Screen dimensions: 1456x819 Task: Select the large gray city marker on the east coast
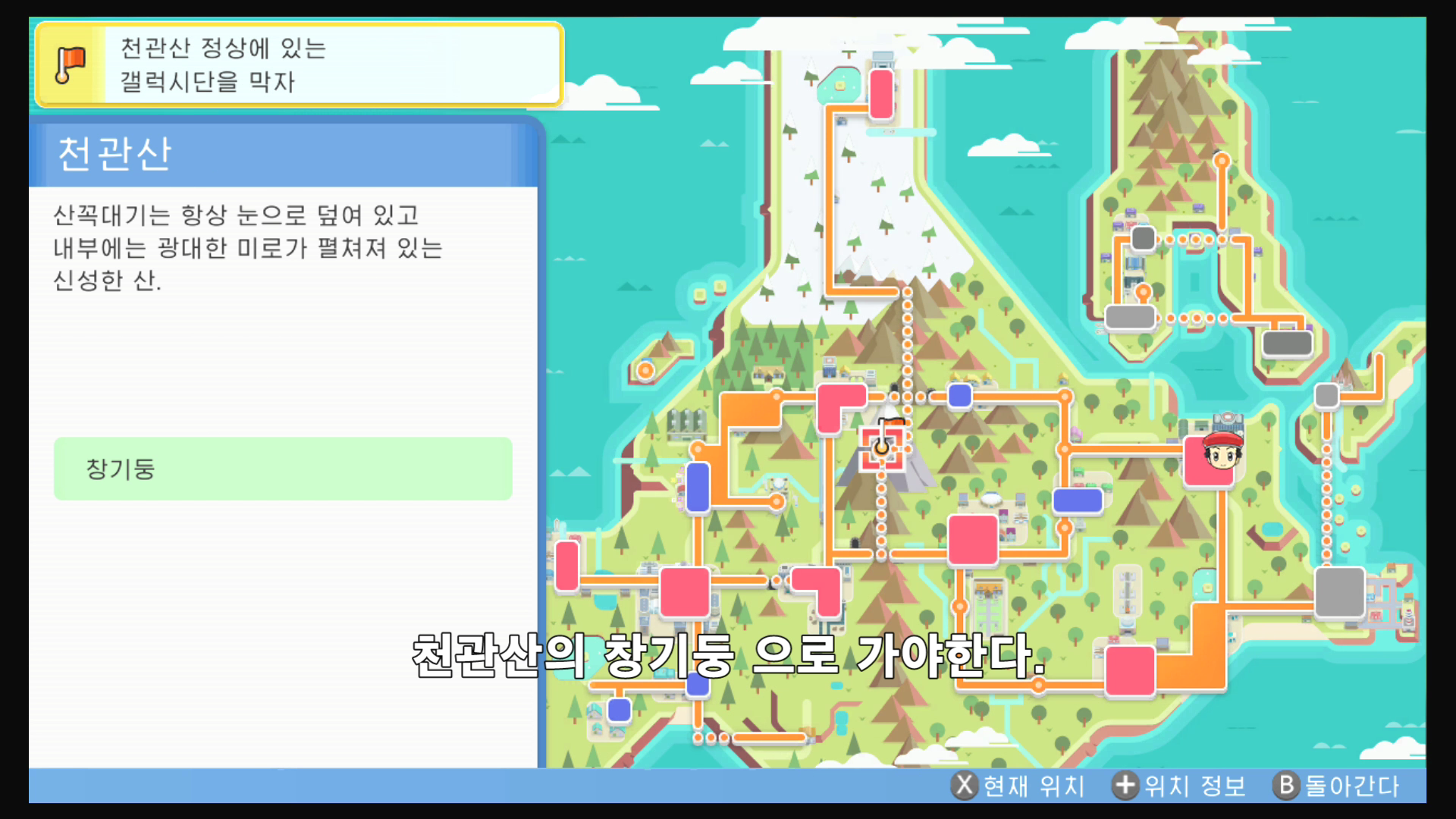coord(1339,592)
